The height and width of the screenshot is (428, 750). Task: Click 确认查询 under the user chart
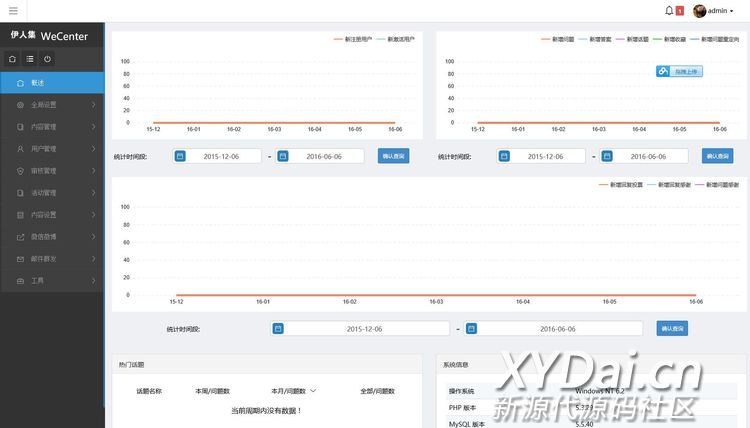tap(393, 156)
